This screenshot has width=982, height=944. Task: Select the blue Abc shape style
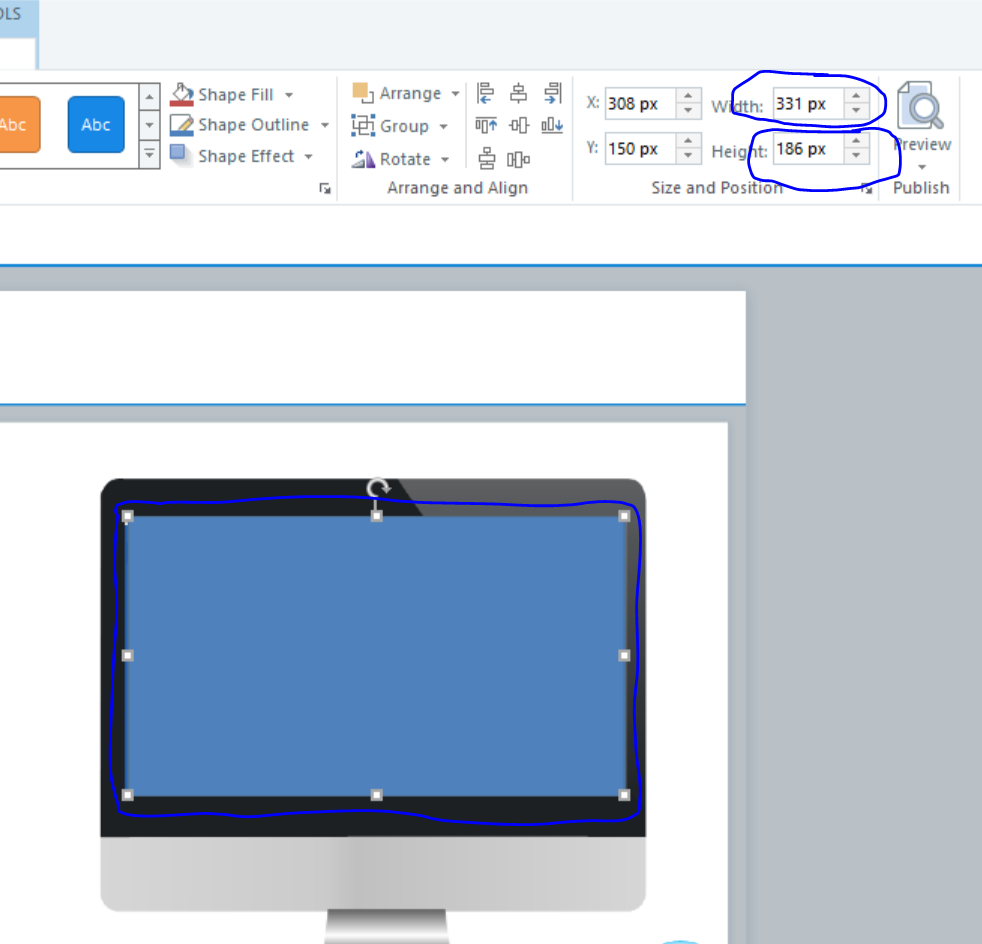coord(96,124)
